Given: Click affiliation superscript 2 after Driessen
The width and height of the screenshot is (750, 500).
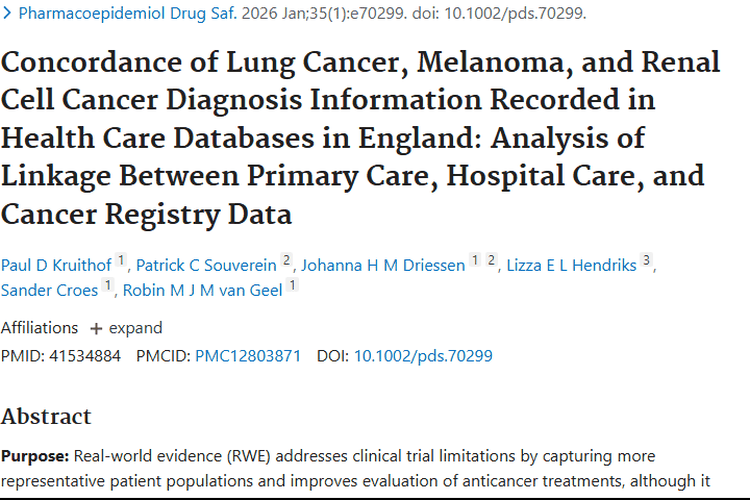Looking at the screenshot, I should pyautogui.click(x=491, y=262).
